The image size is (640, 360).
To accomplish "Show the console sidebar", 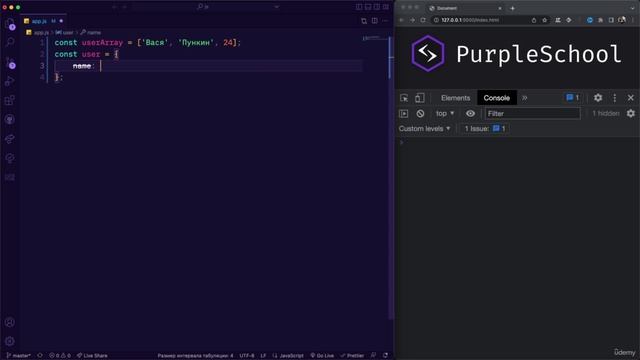I will pyautogui.click(x=404, y=113).
